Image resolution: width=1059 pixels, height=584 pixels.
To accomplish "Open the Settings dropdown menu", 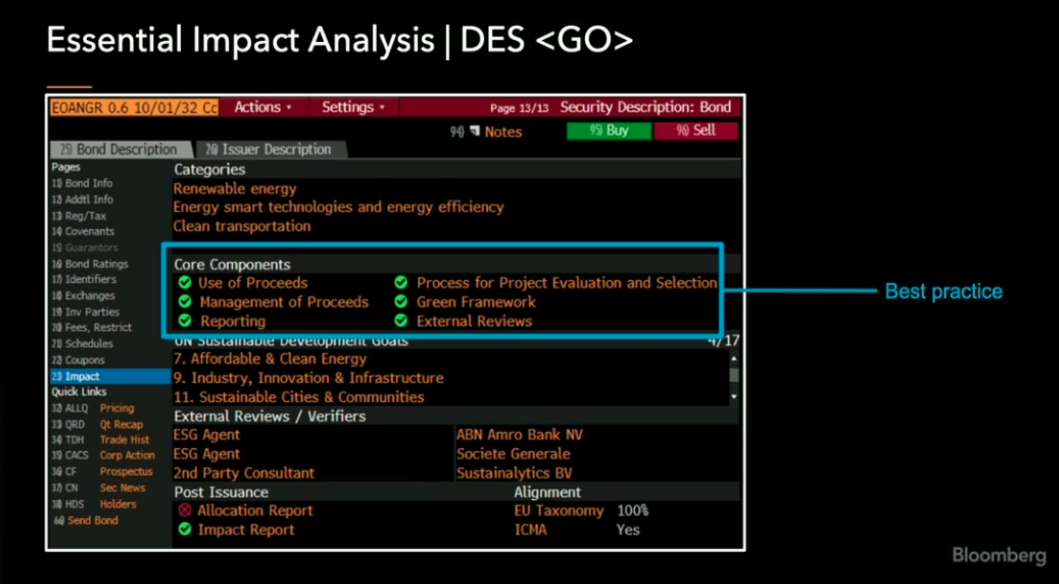I will [353, 107].
